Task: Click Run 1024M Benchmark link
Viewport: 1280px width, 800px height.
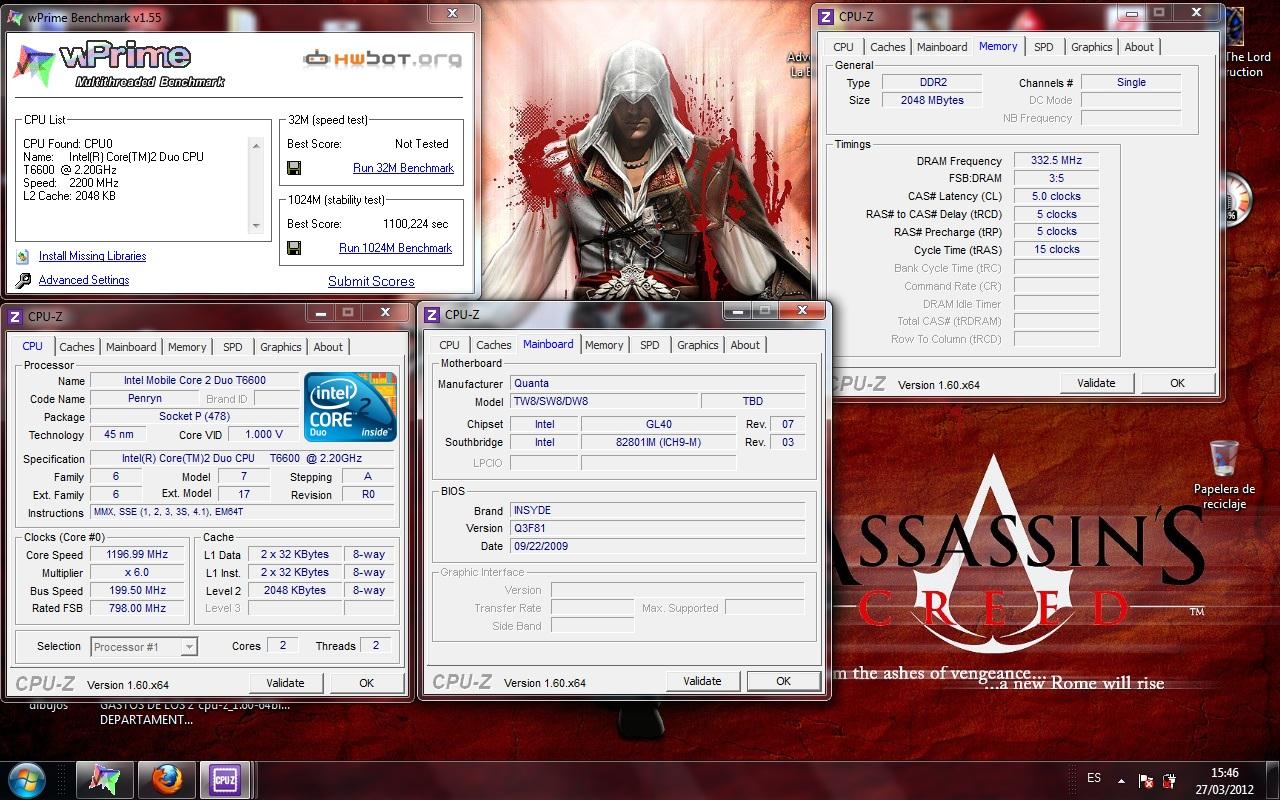Action: [396, 248]
